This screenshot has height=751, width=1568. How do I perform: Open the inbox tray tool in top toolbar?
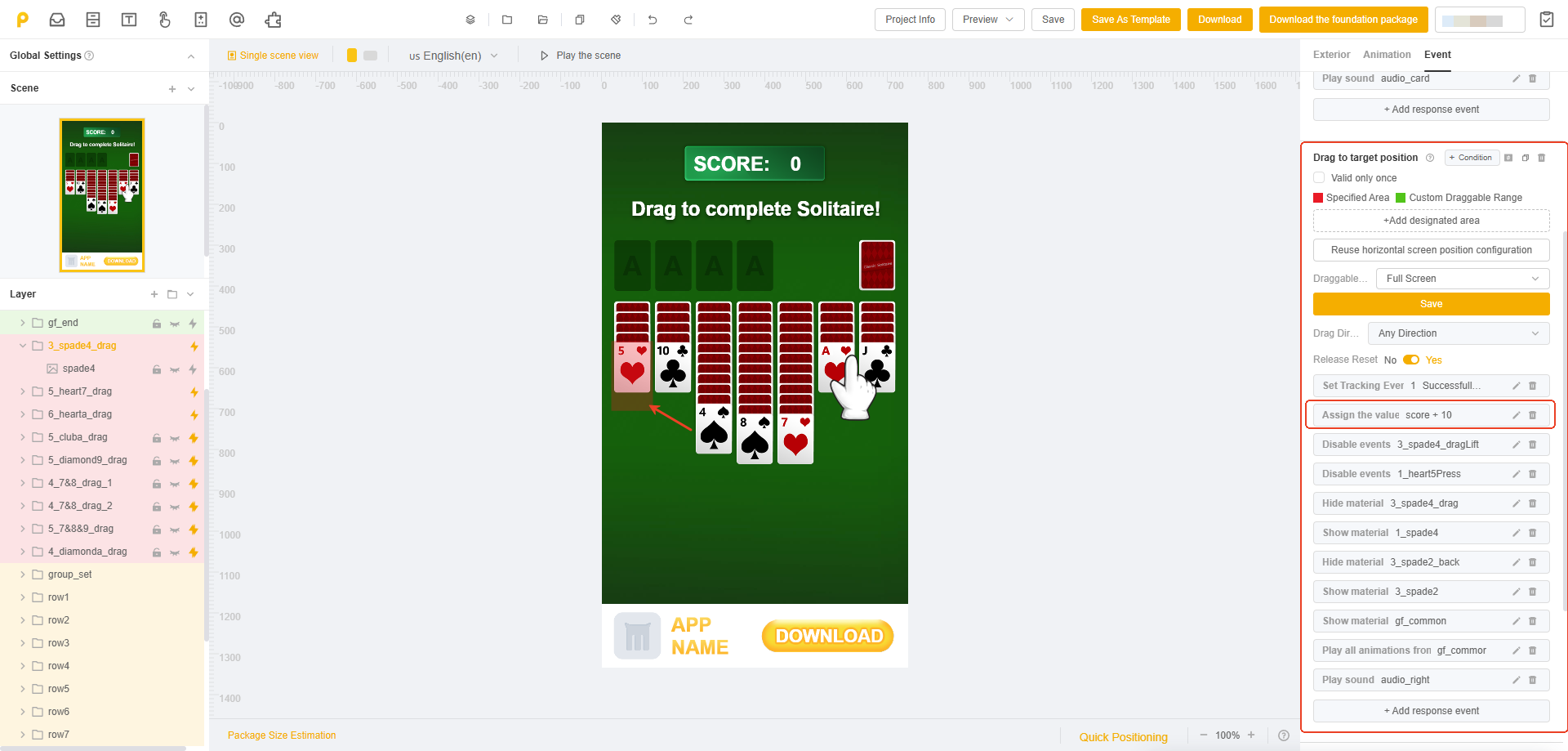(x=57, y=20)
